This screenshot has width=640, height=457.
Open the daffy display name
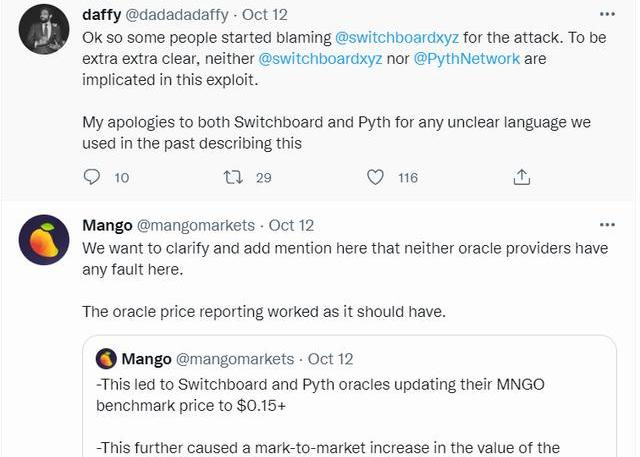(102, 15)
